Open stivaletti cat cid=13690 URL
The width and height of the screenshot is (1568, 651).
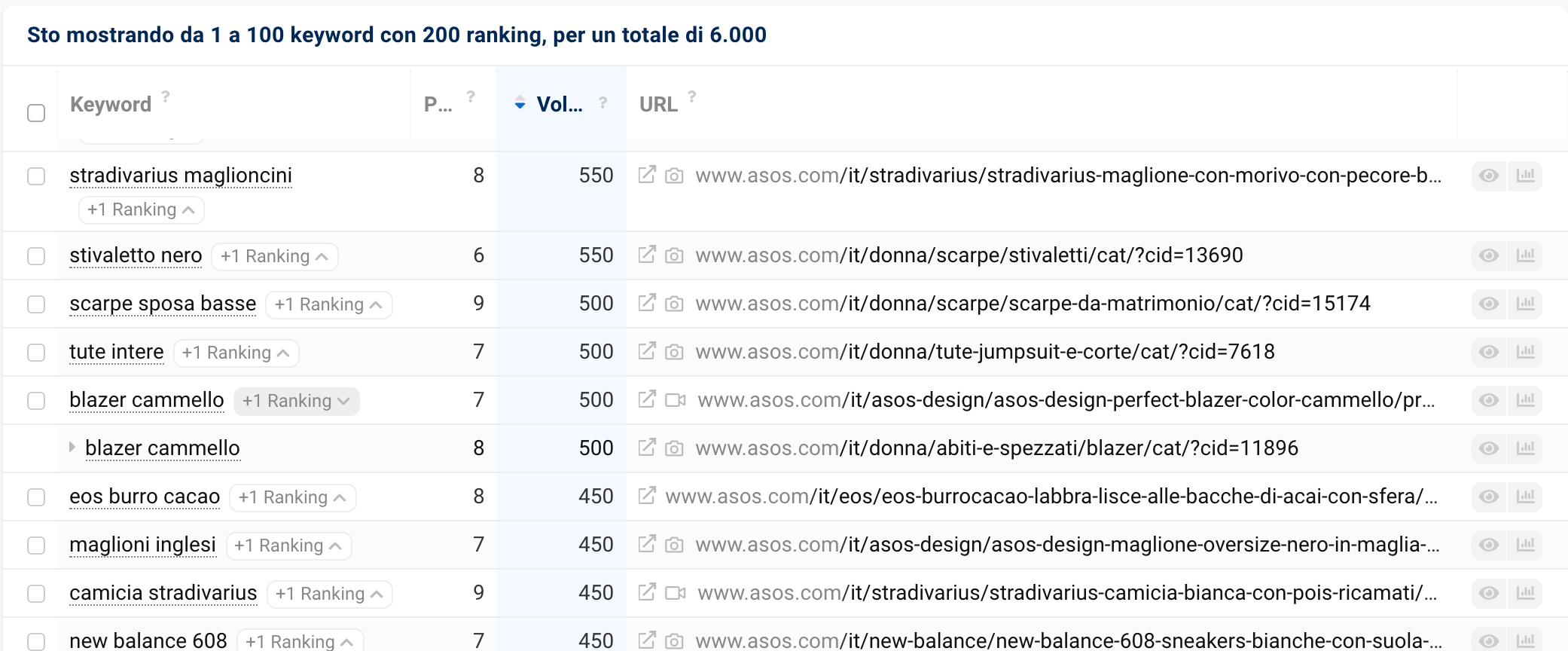click(x=969, y=255)
